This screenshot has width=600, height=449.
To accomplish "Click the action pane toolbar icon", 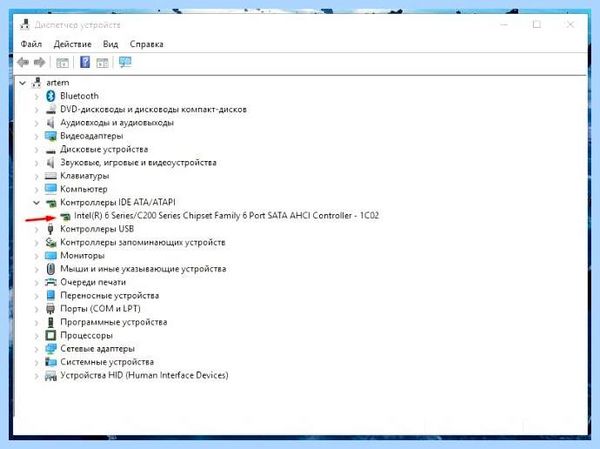I will point(103,62).
